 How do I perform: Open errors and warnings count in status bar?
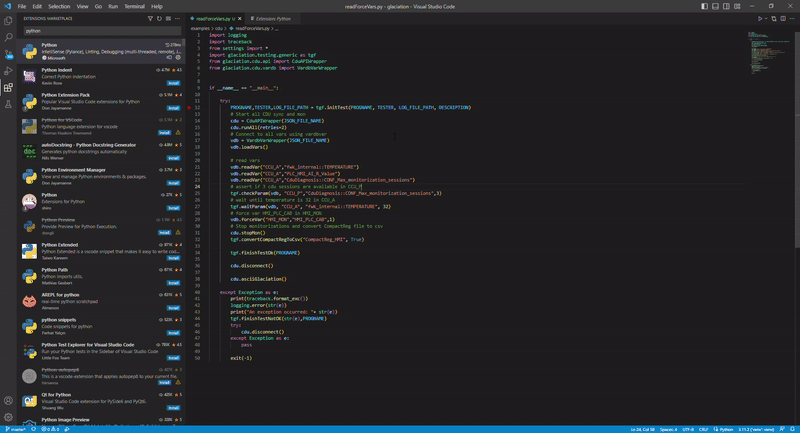[x=51, y=429]
